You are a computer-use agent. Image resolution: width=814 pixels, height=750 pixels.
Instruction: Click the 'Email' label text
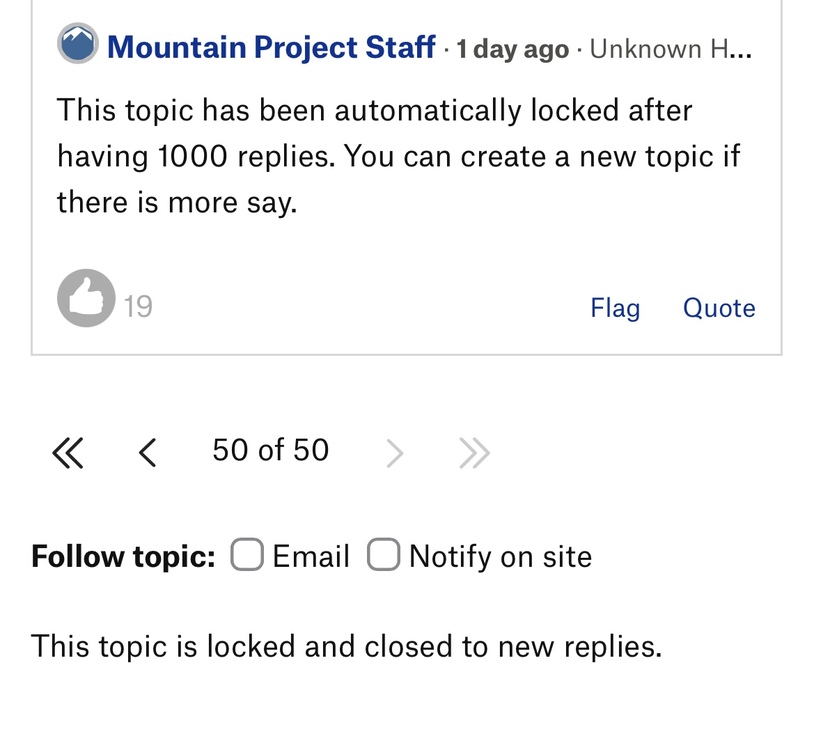[x=311, y=556]
